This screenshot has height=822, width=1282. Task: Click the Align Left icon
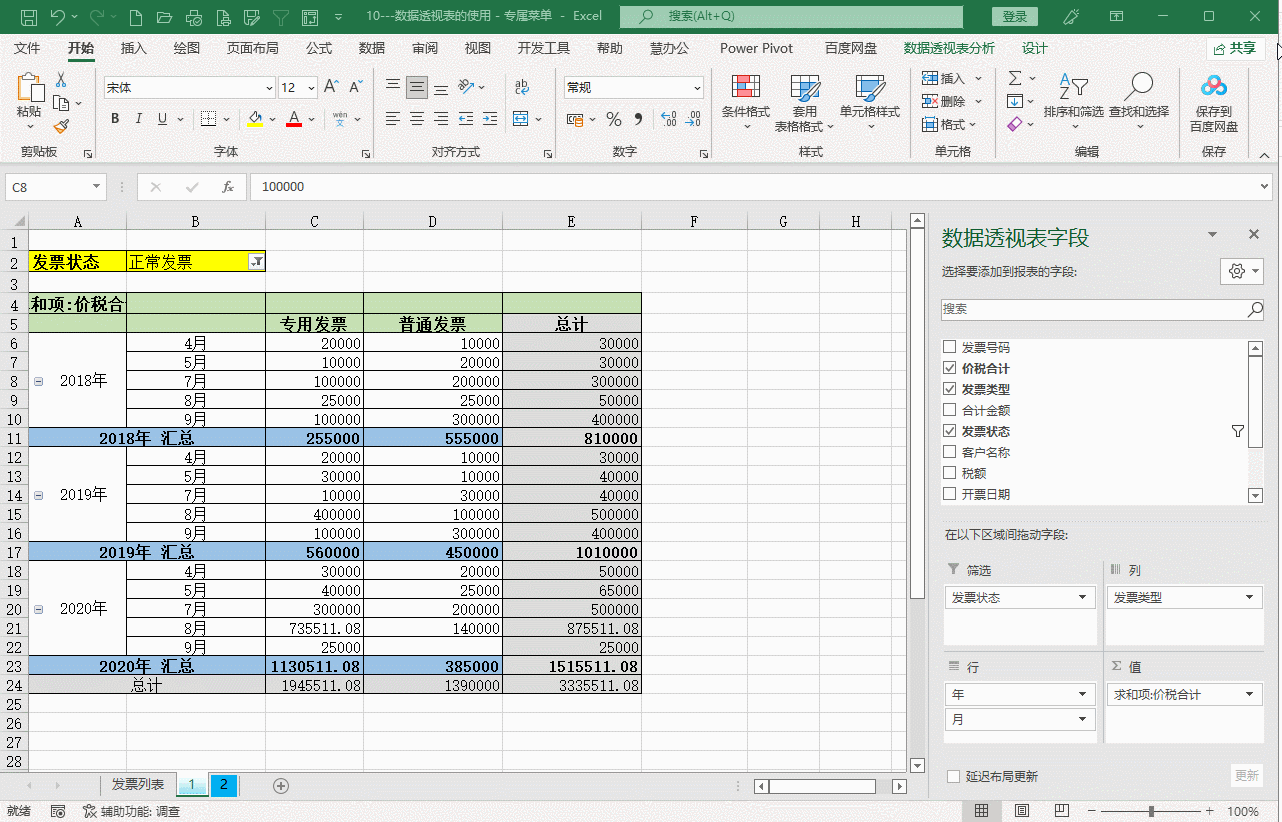coord(393,119)
